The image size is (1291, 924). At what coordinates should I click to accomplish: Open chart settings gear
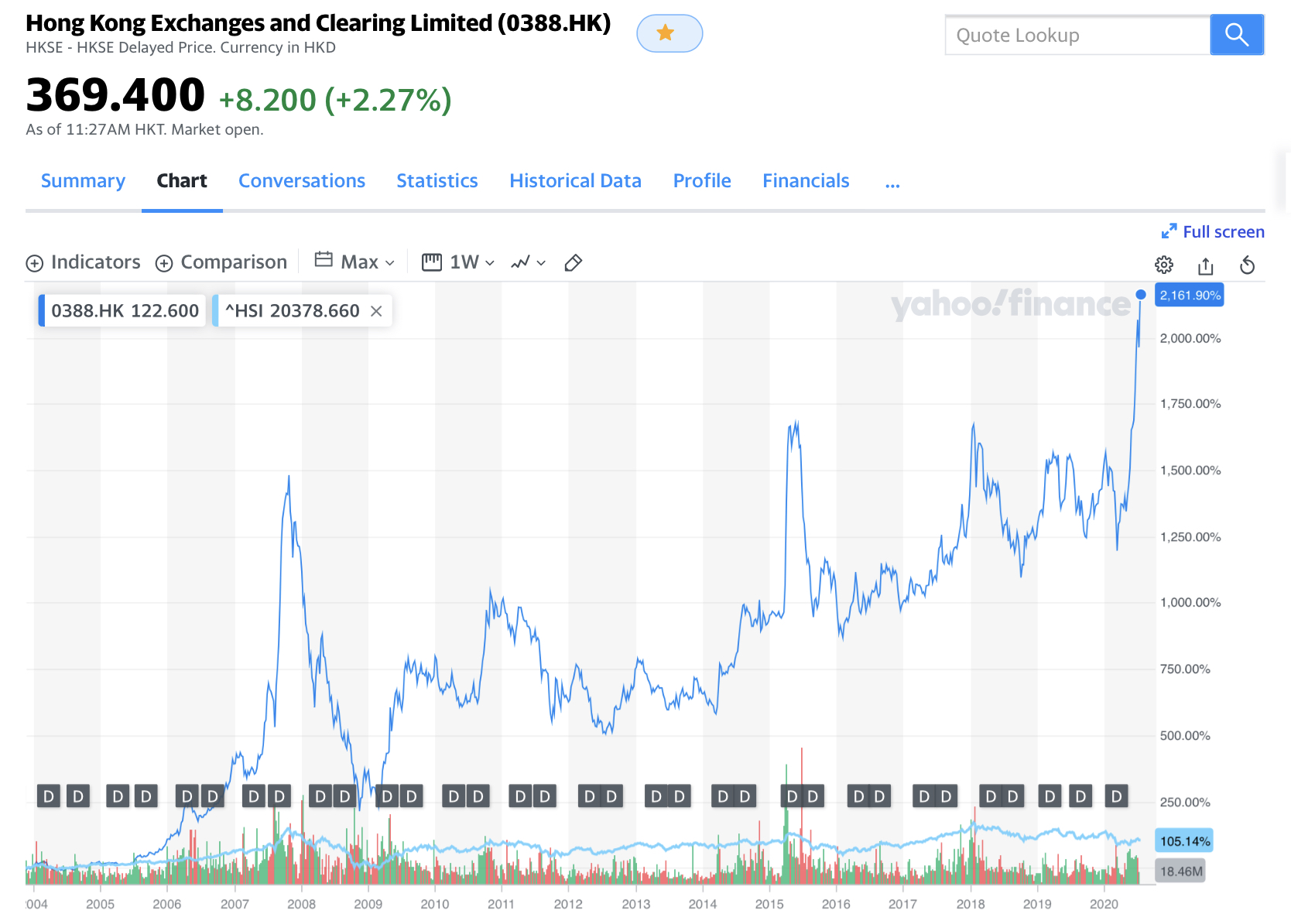(1164, 265)
